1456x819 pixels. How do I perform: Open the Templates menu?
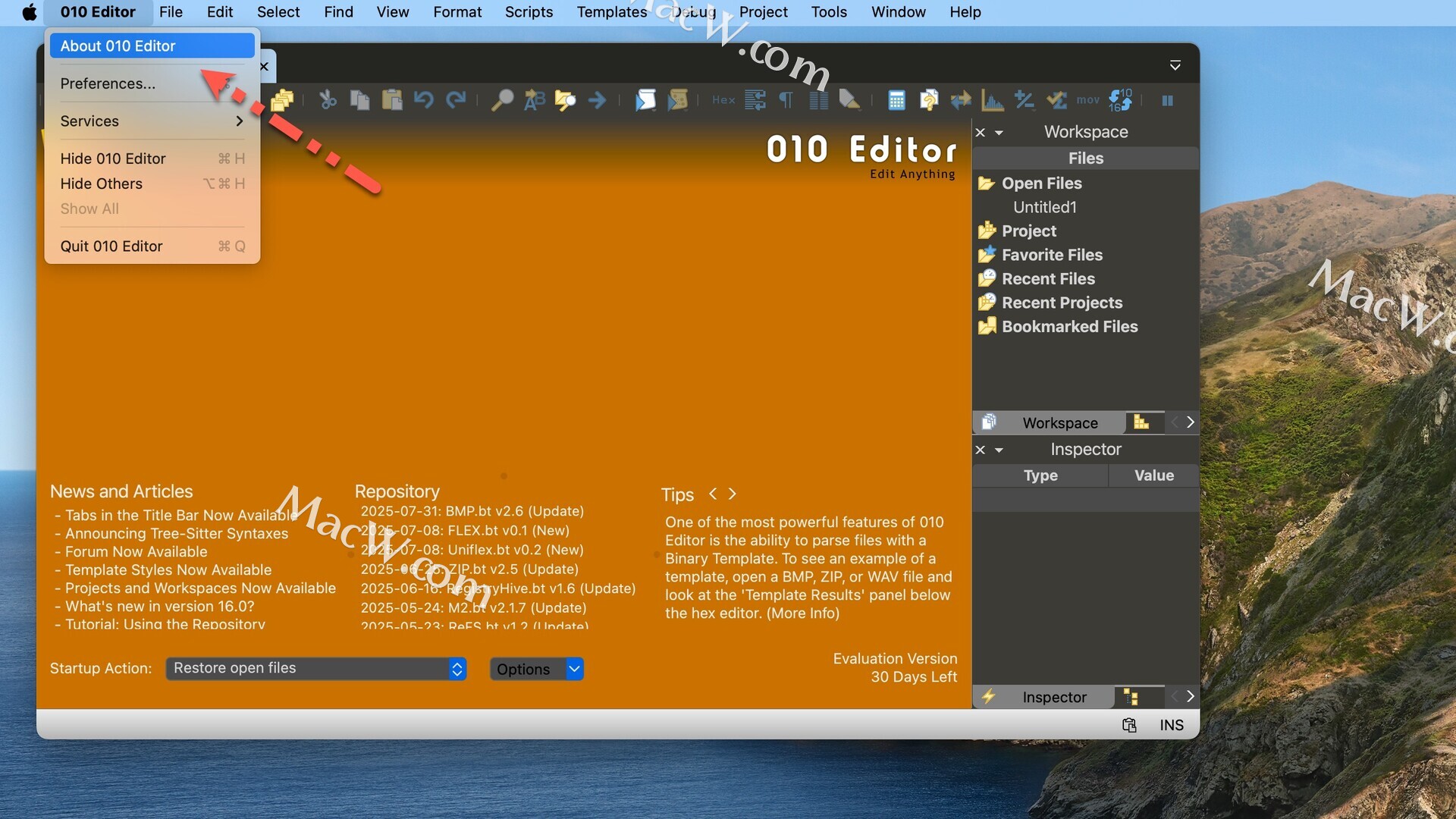click(x=612, y=12)
